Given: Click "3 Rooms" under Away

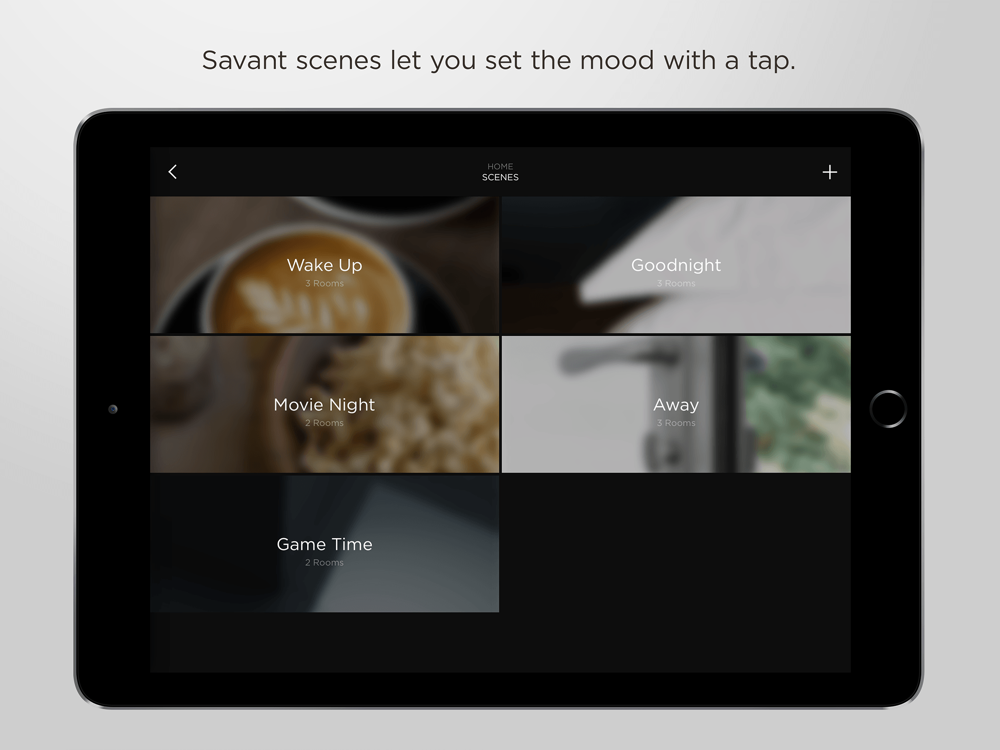Looking at the screenshot, I should pyautogui.click(x=676, y=423).
